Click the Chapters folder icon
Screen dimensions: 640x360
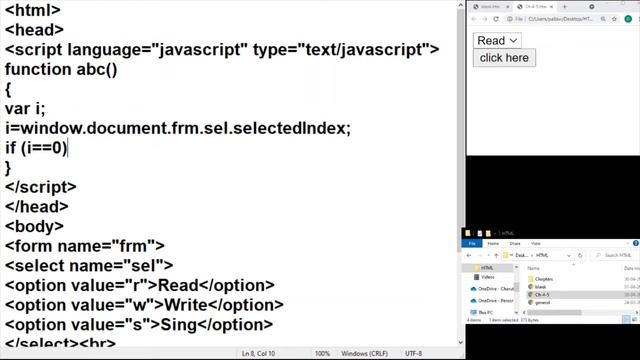tap(531, 279)
